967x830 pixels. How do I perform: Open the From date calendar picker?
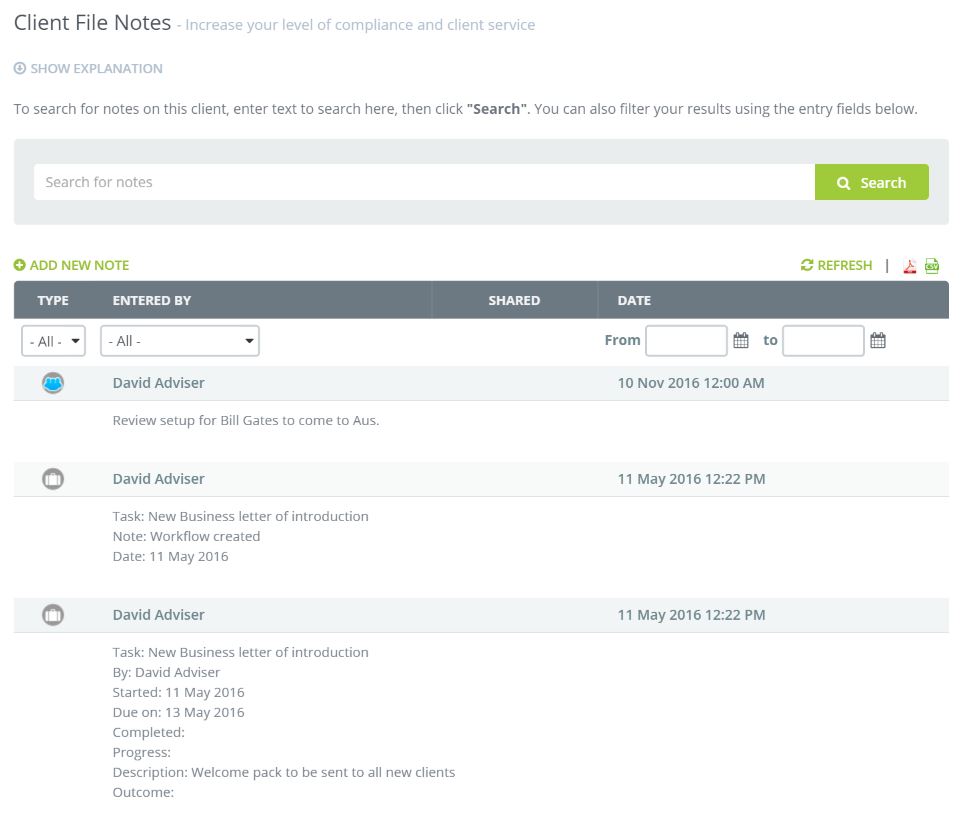click(741, 341)
